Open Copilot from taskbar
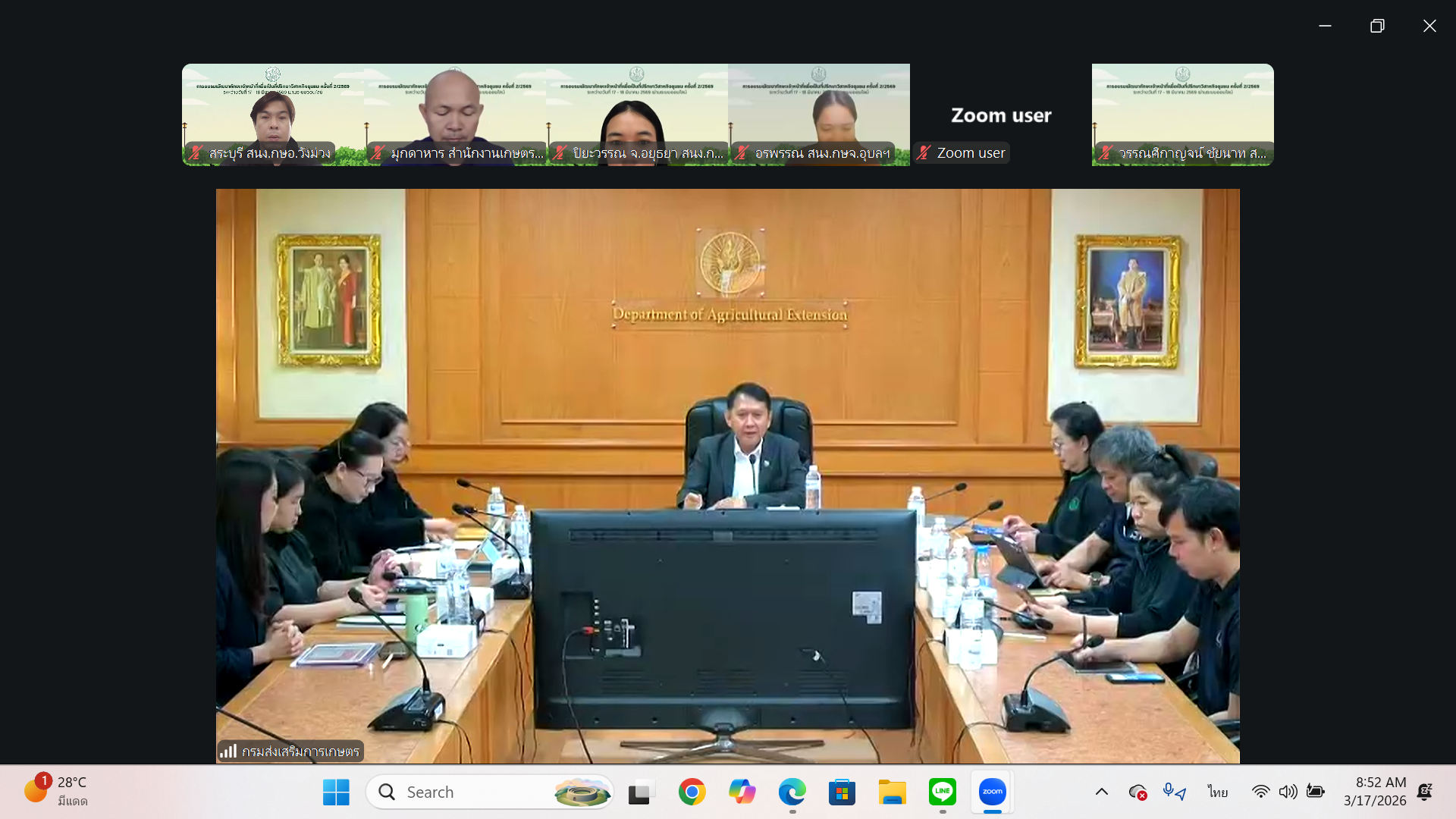 click(x=742, y=792)
